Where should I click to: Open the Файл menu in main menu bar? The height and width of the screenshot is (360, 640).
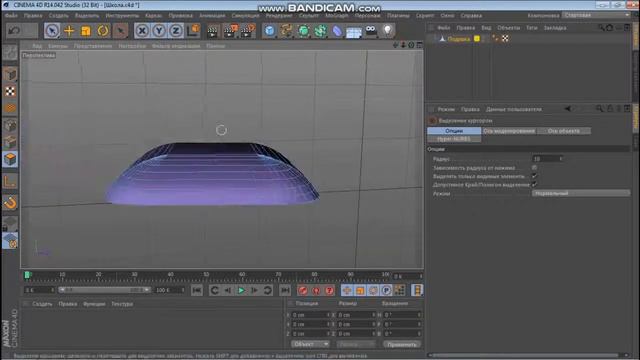coord(11,16)
